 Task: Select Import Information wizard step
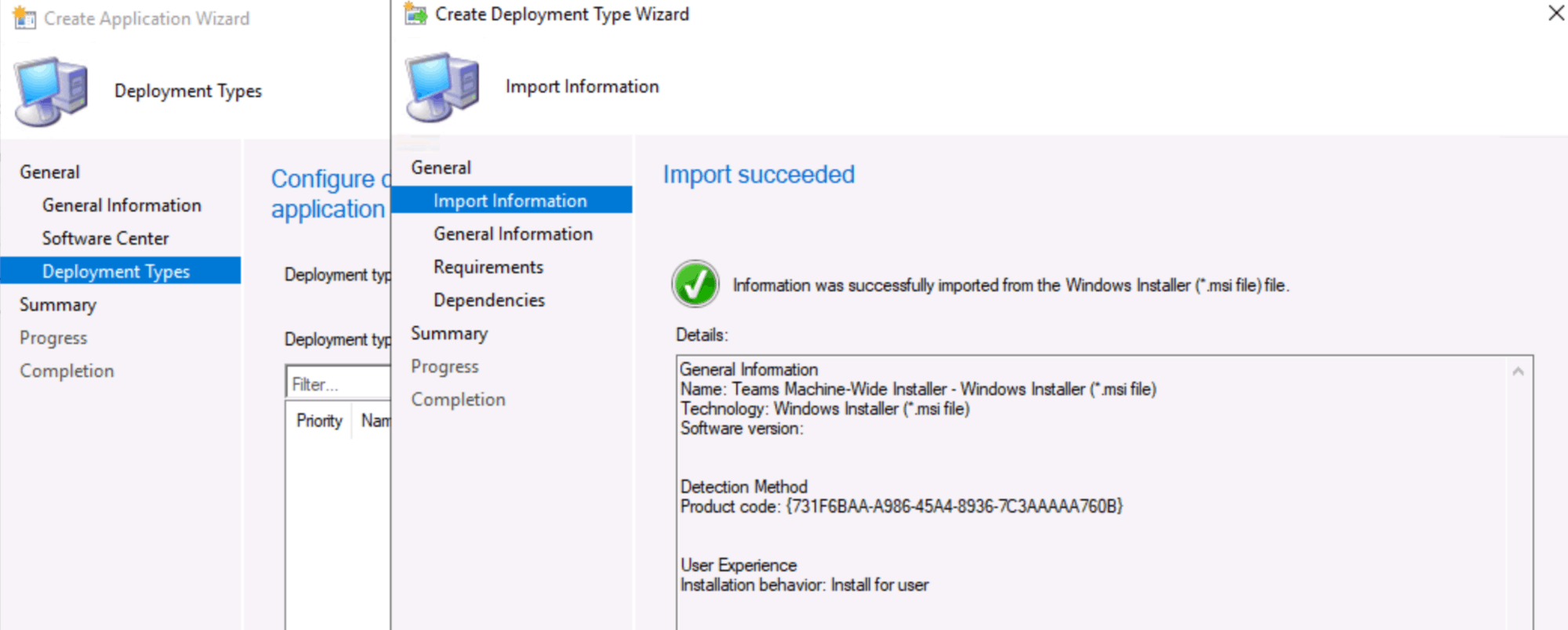(511, 201)
